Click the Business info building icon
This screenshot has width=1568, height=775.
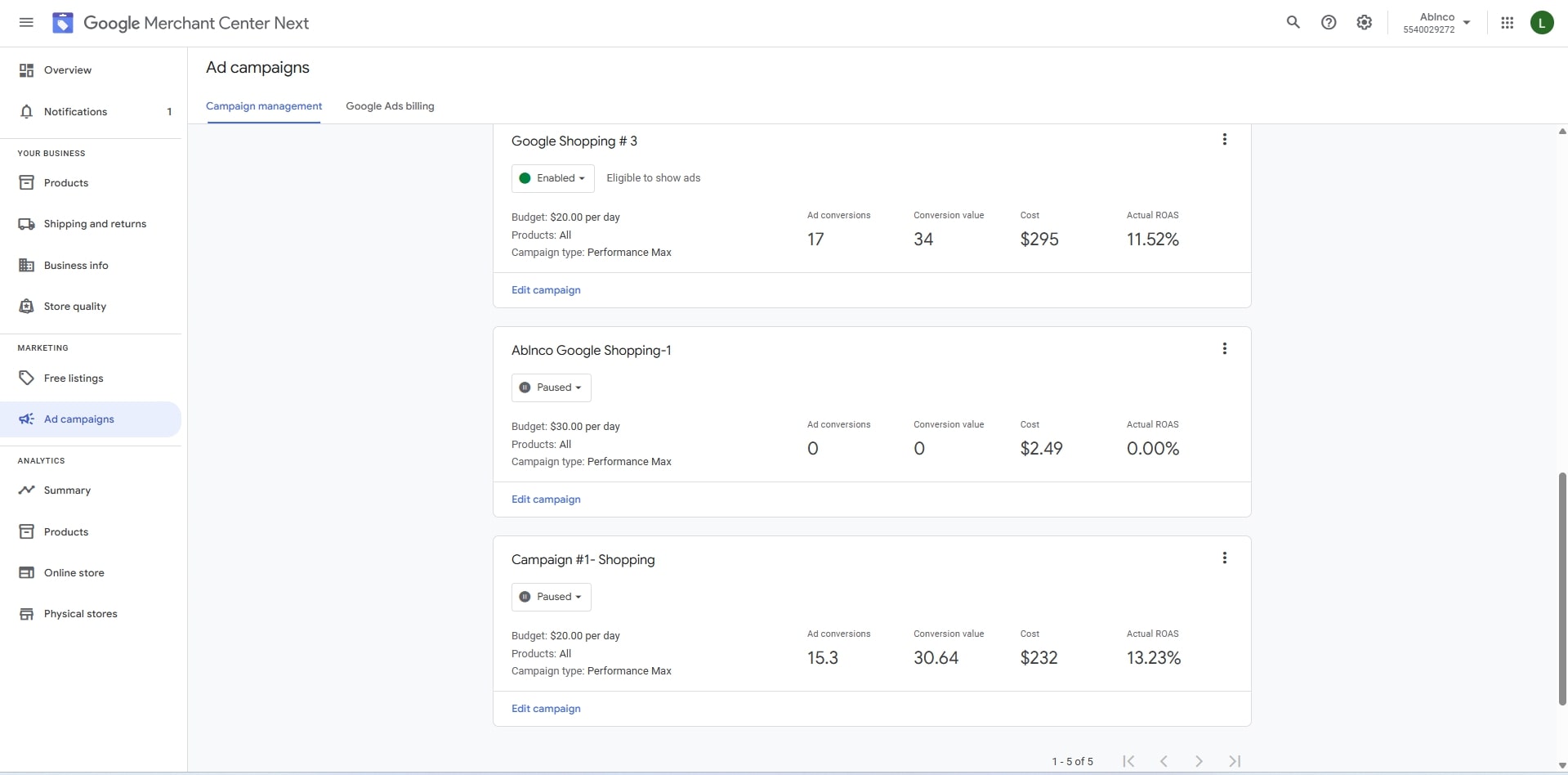tap(27, 266)
